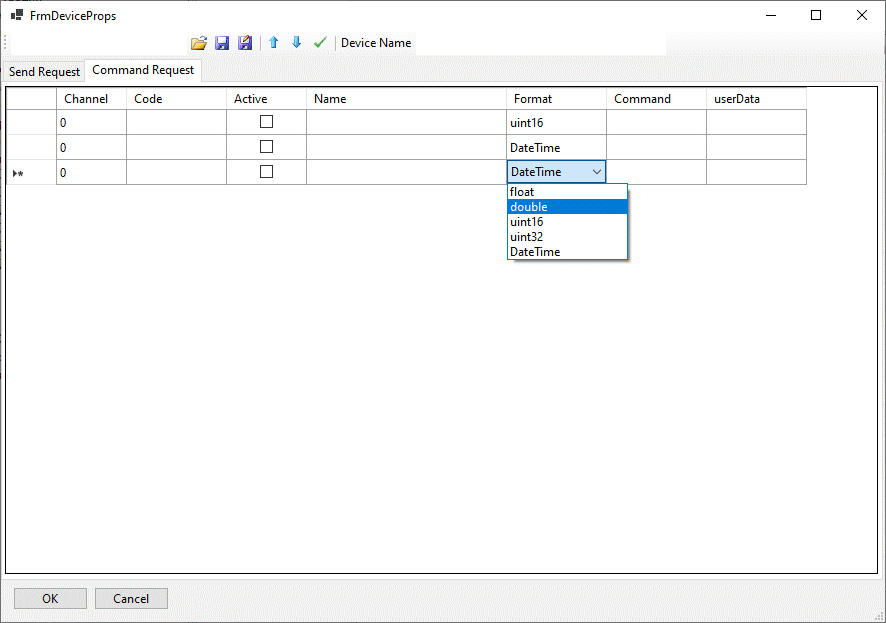Click Format cell DateTime in second row

coord(557,147)
